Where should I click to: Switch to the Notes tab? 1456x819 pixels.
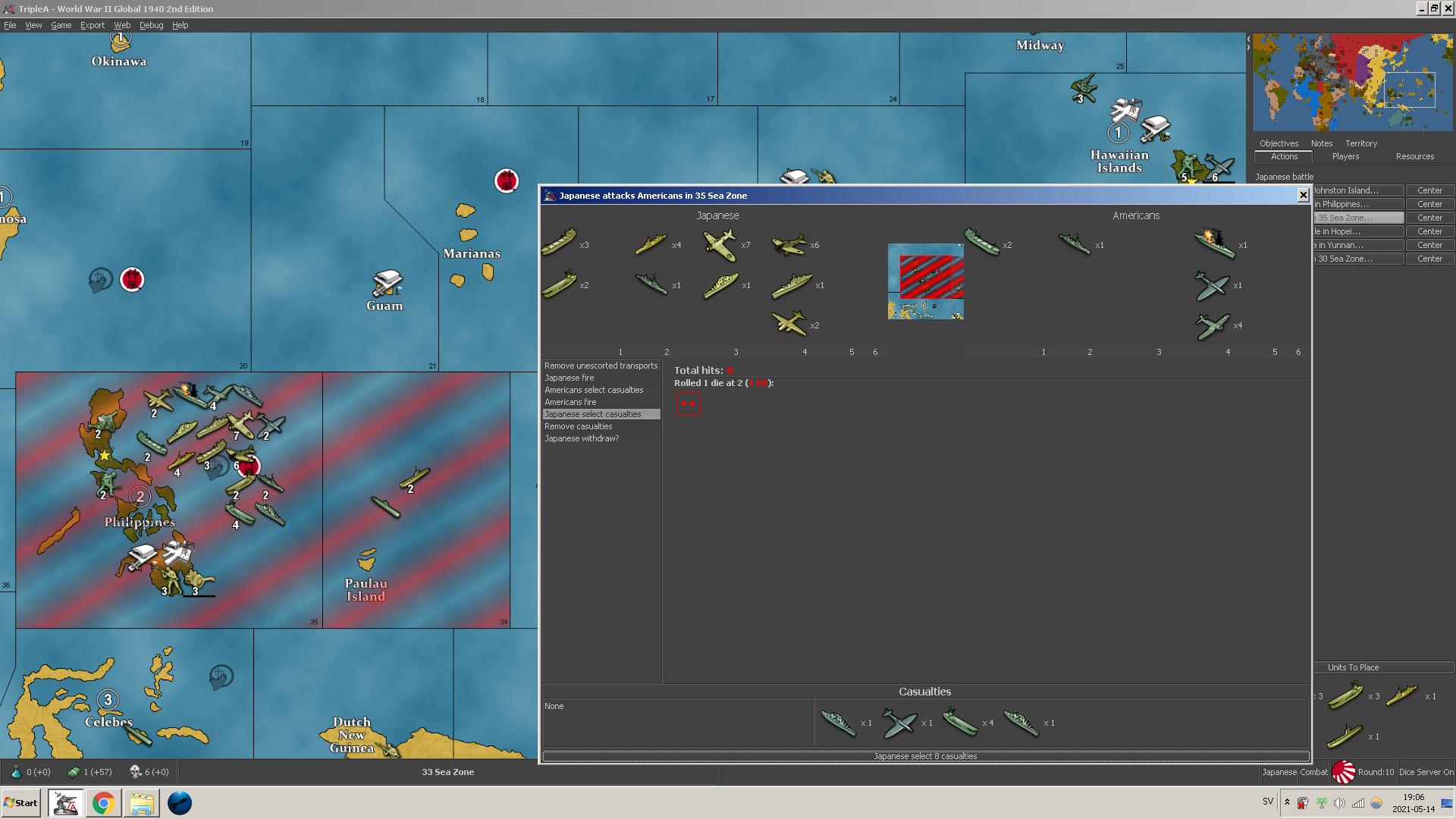(1322, 143)
